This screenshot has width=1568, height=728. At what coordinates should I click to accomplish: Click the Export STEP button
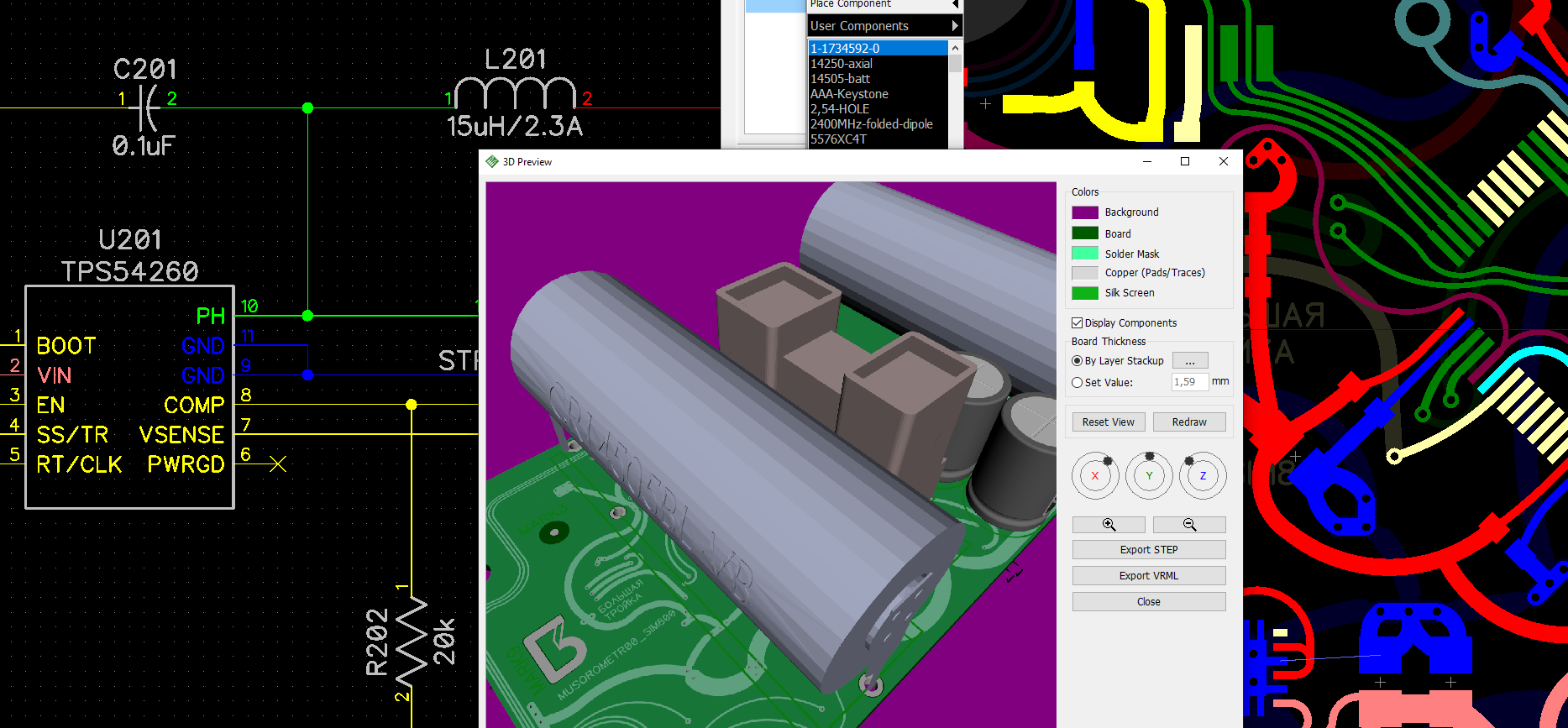click(x=1149, y=549)
